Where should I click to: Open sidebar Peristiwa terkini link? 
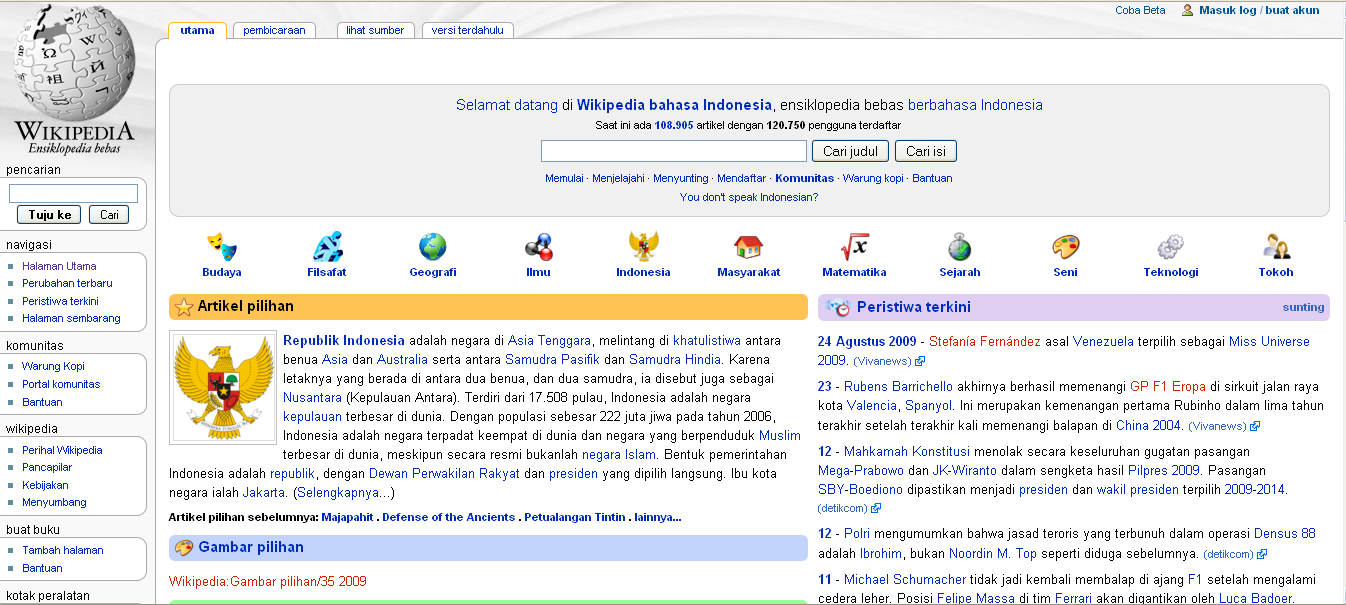coord(60,301)
